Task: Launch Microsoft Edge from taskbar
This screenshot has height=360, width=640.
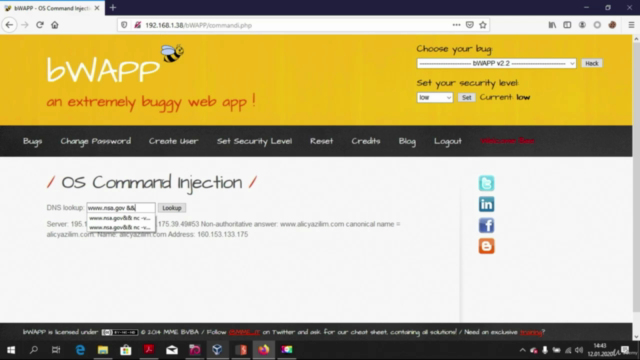Action: (80, 350)
